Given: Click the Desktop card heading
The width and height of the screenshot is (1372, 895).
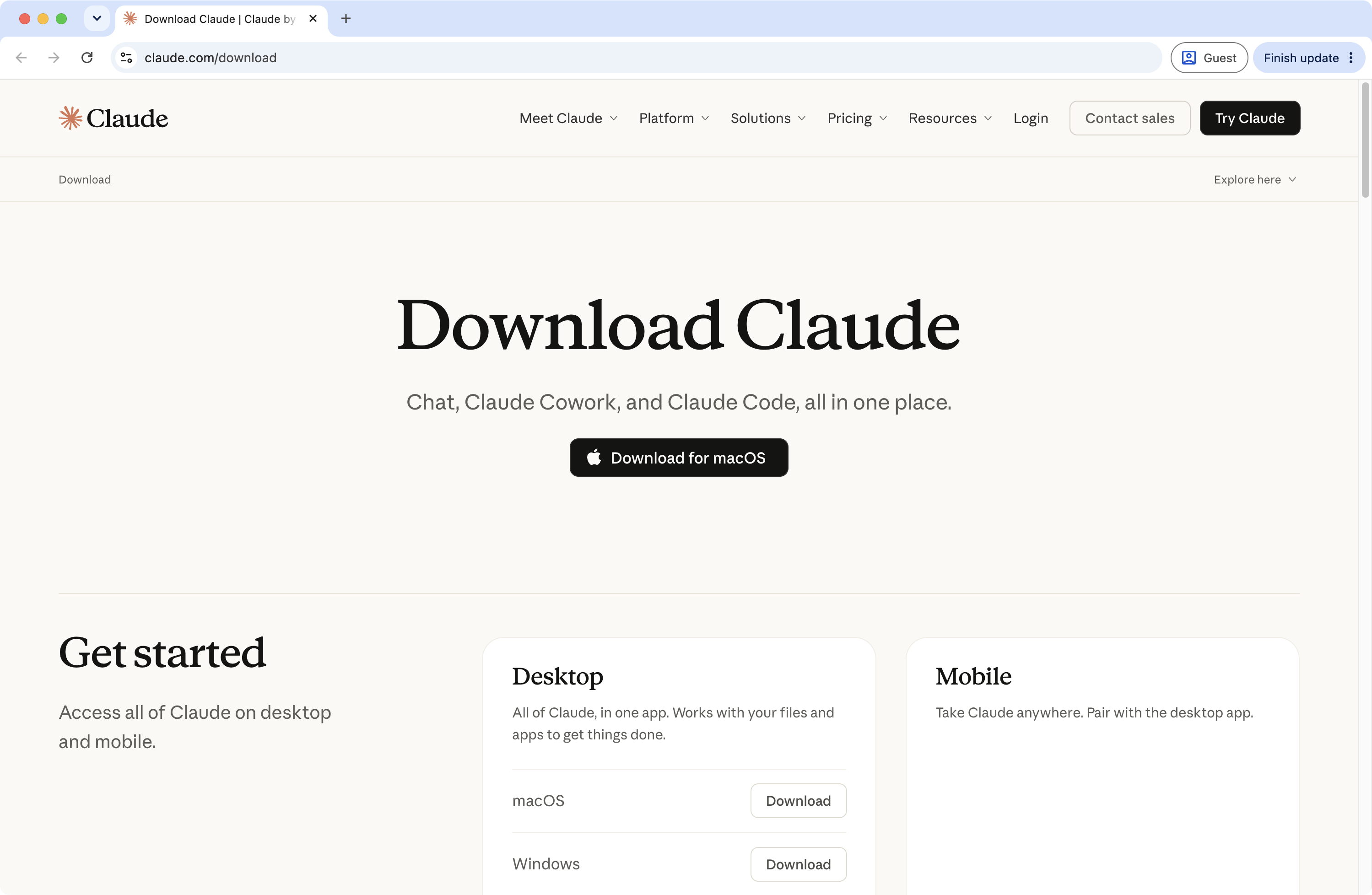Looking at the screenshot, I should (557, 677).
